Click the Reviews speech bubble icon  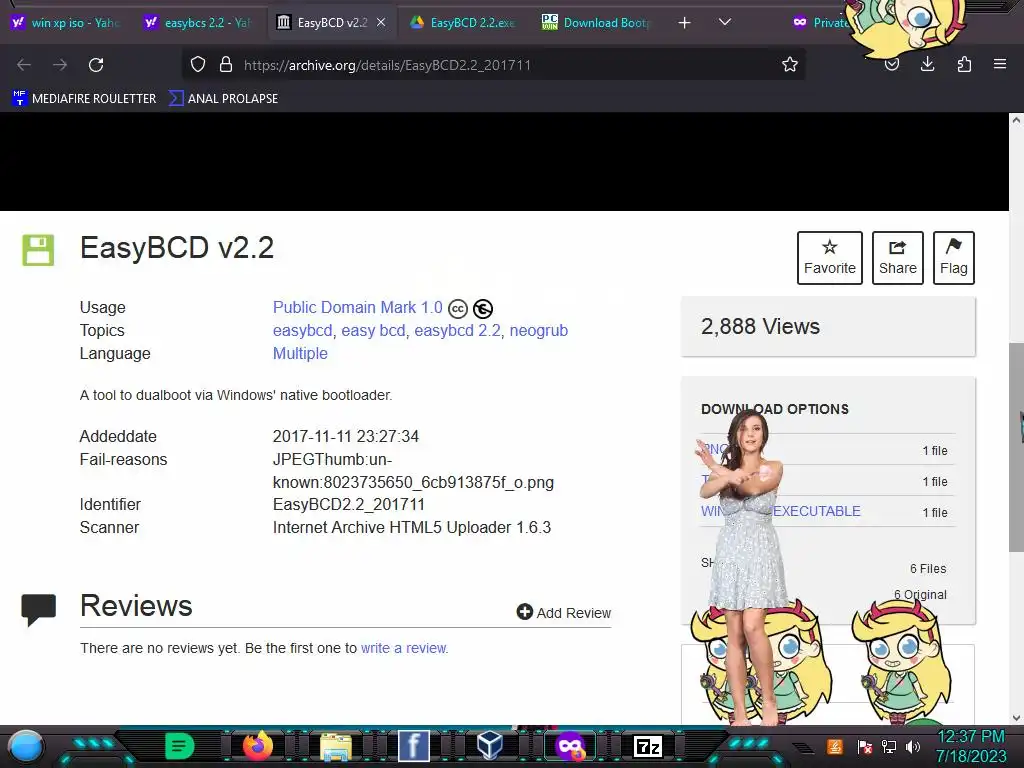[39, 609]
